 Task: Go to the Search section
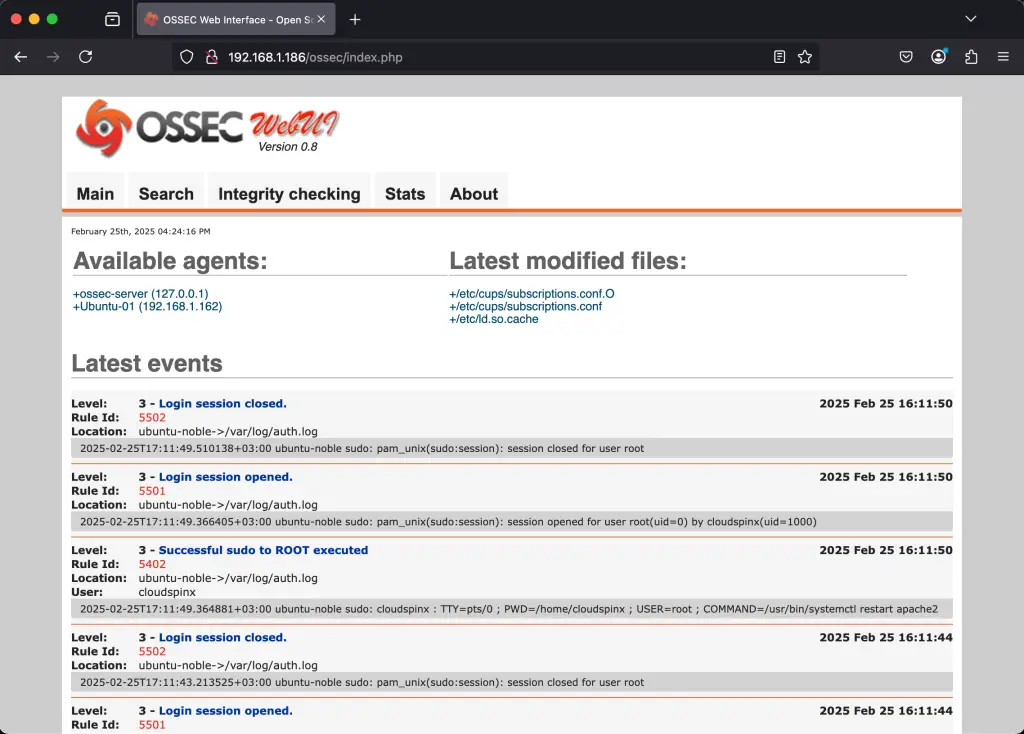pos(165,194)
